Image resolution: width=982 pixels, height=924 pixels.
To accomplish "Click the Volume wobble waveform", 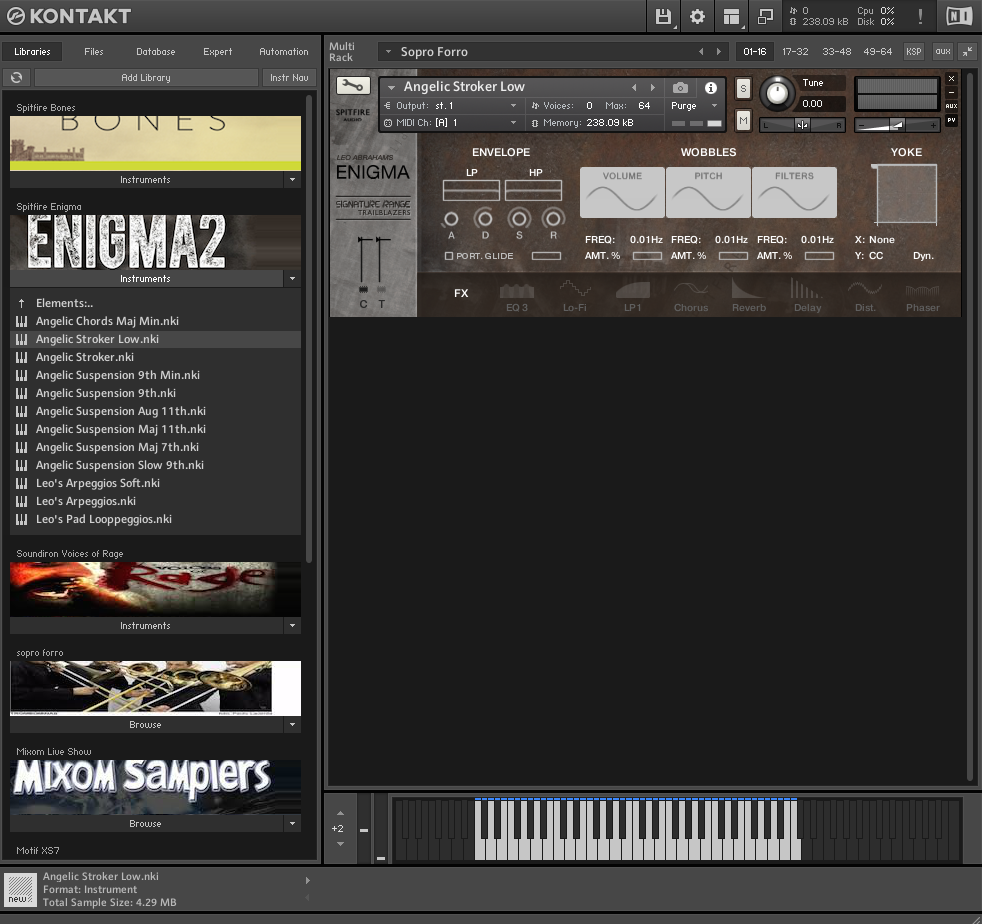I will [622, 192].
